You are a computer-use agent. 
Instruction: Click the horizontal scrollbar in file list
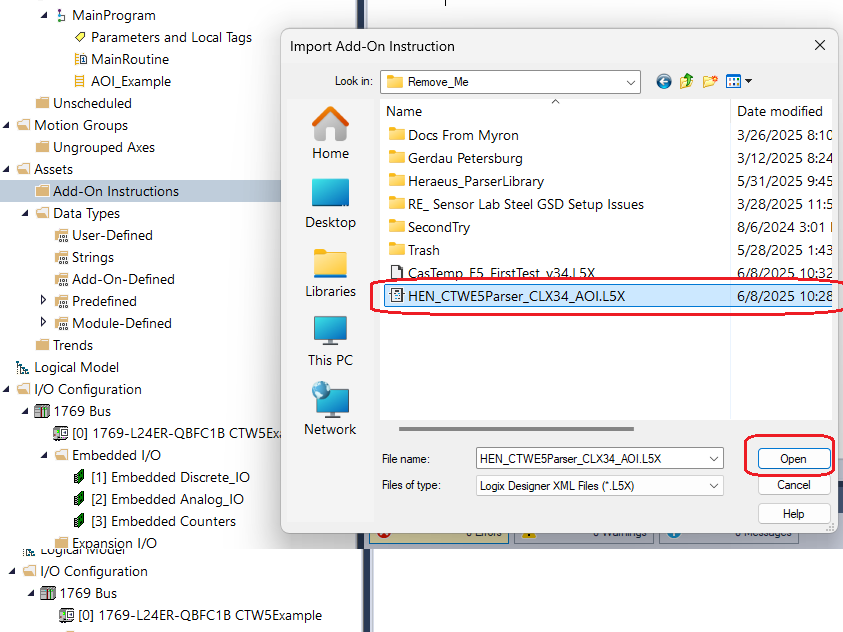tap(516, 429)
